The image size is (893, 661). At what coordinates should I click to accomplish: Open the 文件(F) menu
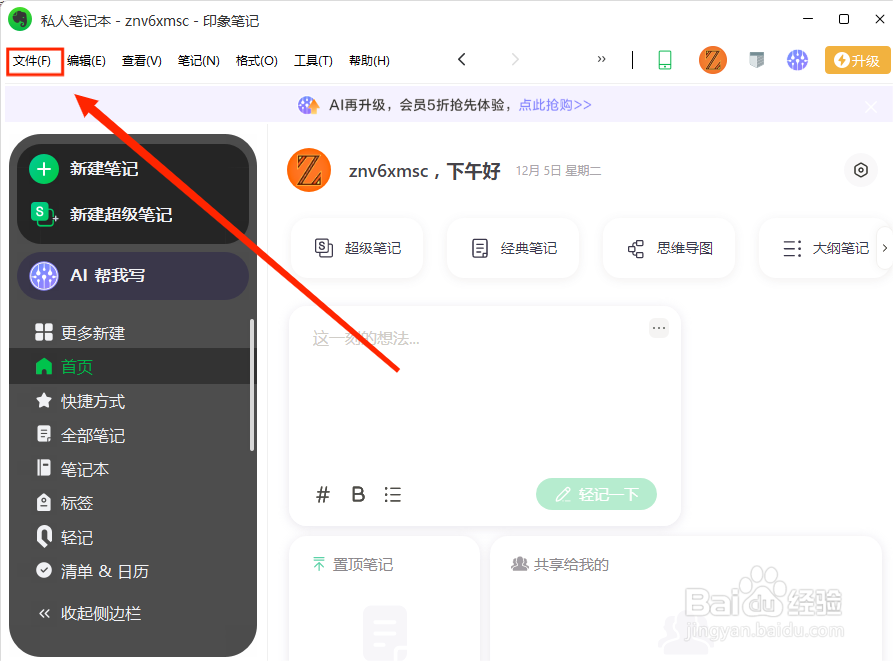tap(32, 60)
